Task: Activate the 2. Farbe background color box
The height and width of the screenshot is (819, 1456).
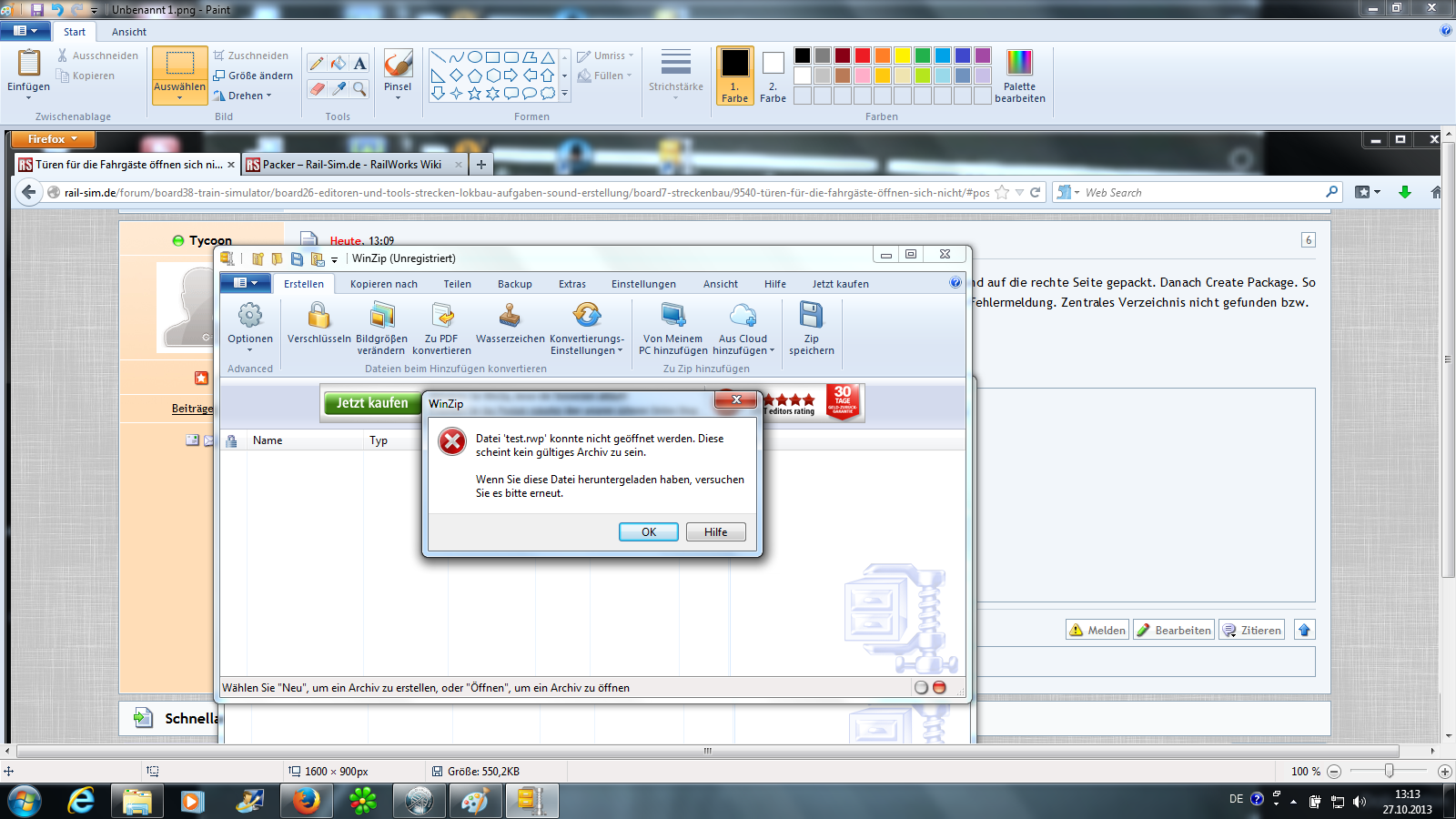Action: point(773,76)
